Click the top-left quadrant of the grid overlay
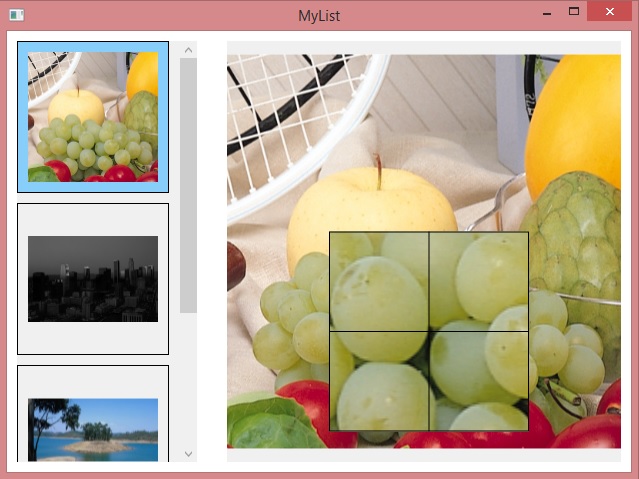639x479 pixels. (379, 281)
